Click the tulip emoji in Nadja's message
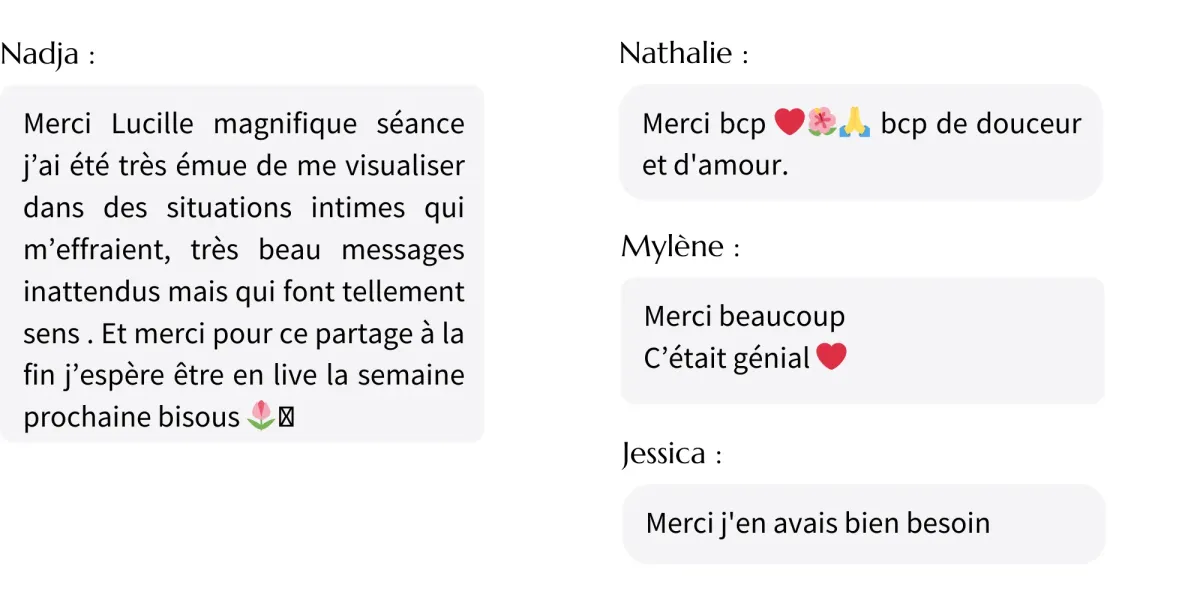This screenshot has width=1200, height=600. tap(260, 416)
